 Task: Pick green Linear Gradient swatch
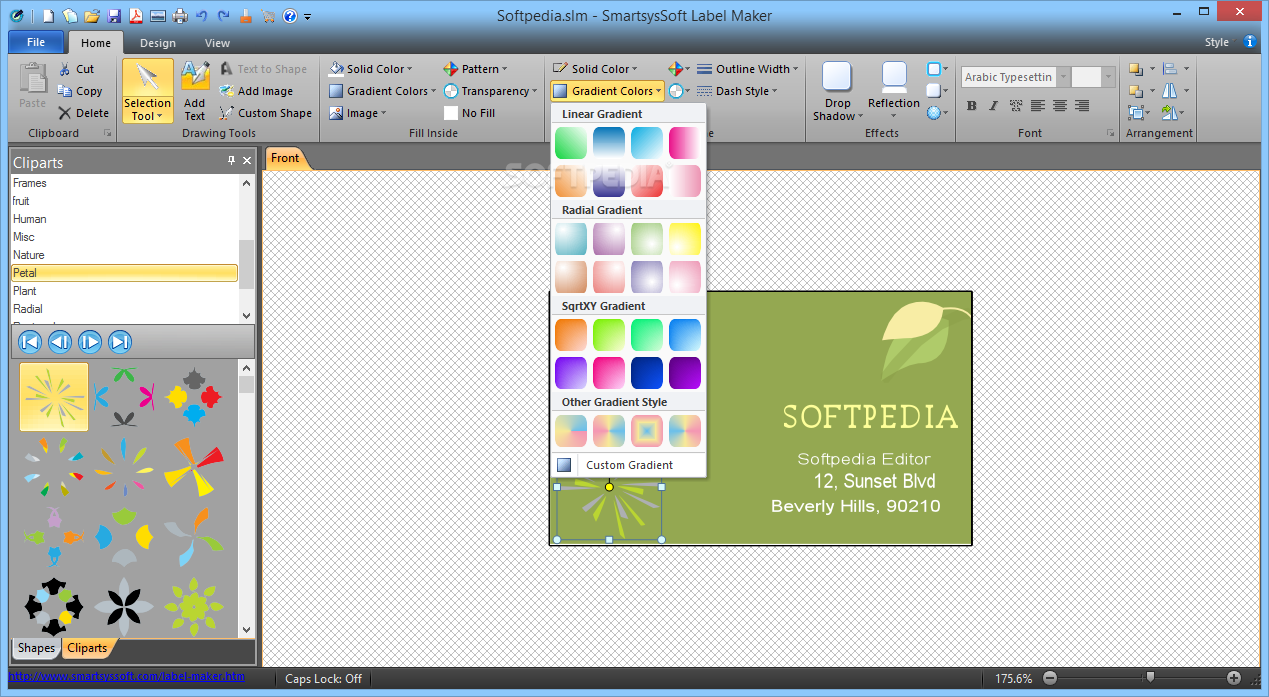pos(571,143)
